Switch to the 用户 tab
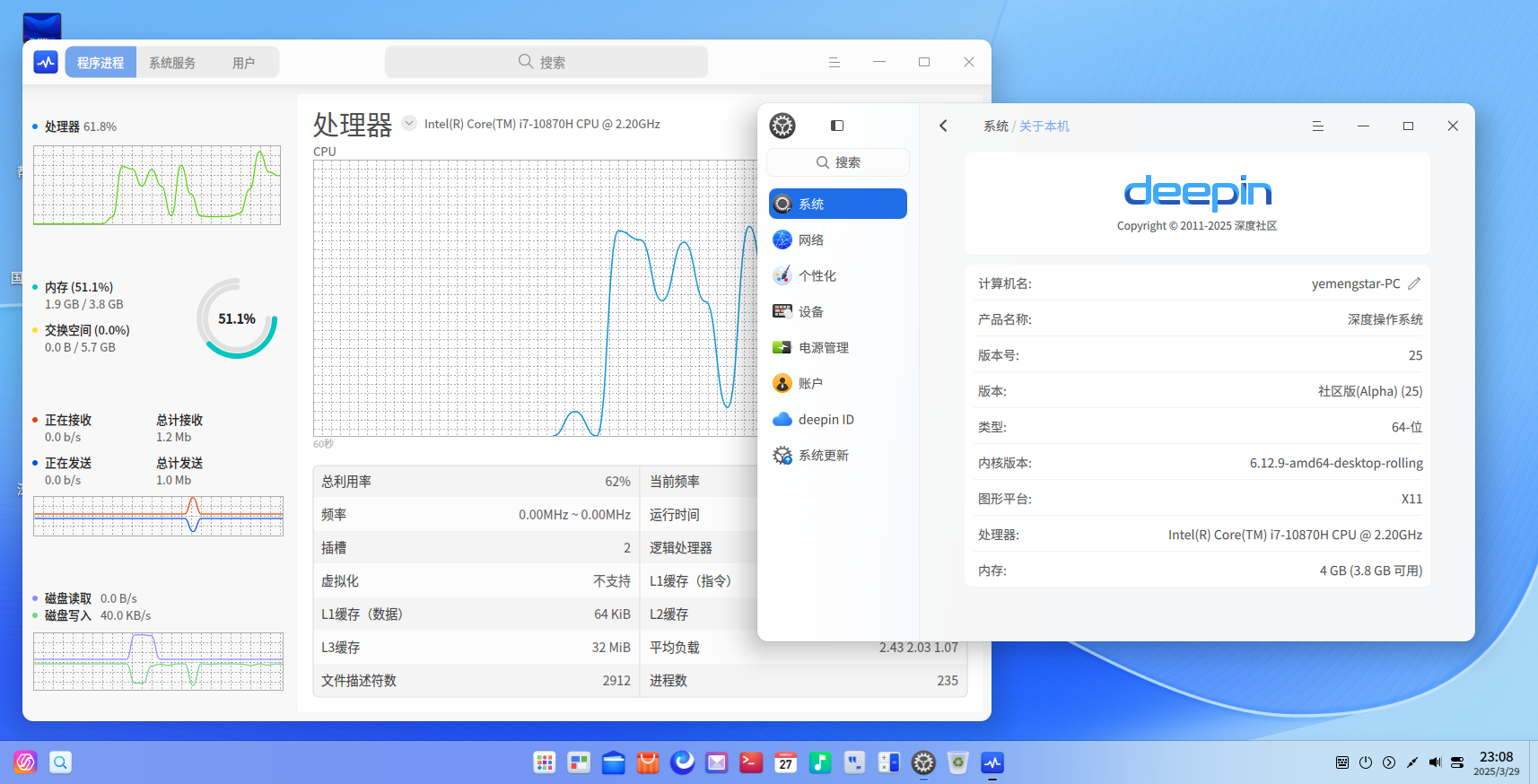The height and width of the screenshot is (784, 1538). point(243,63)
